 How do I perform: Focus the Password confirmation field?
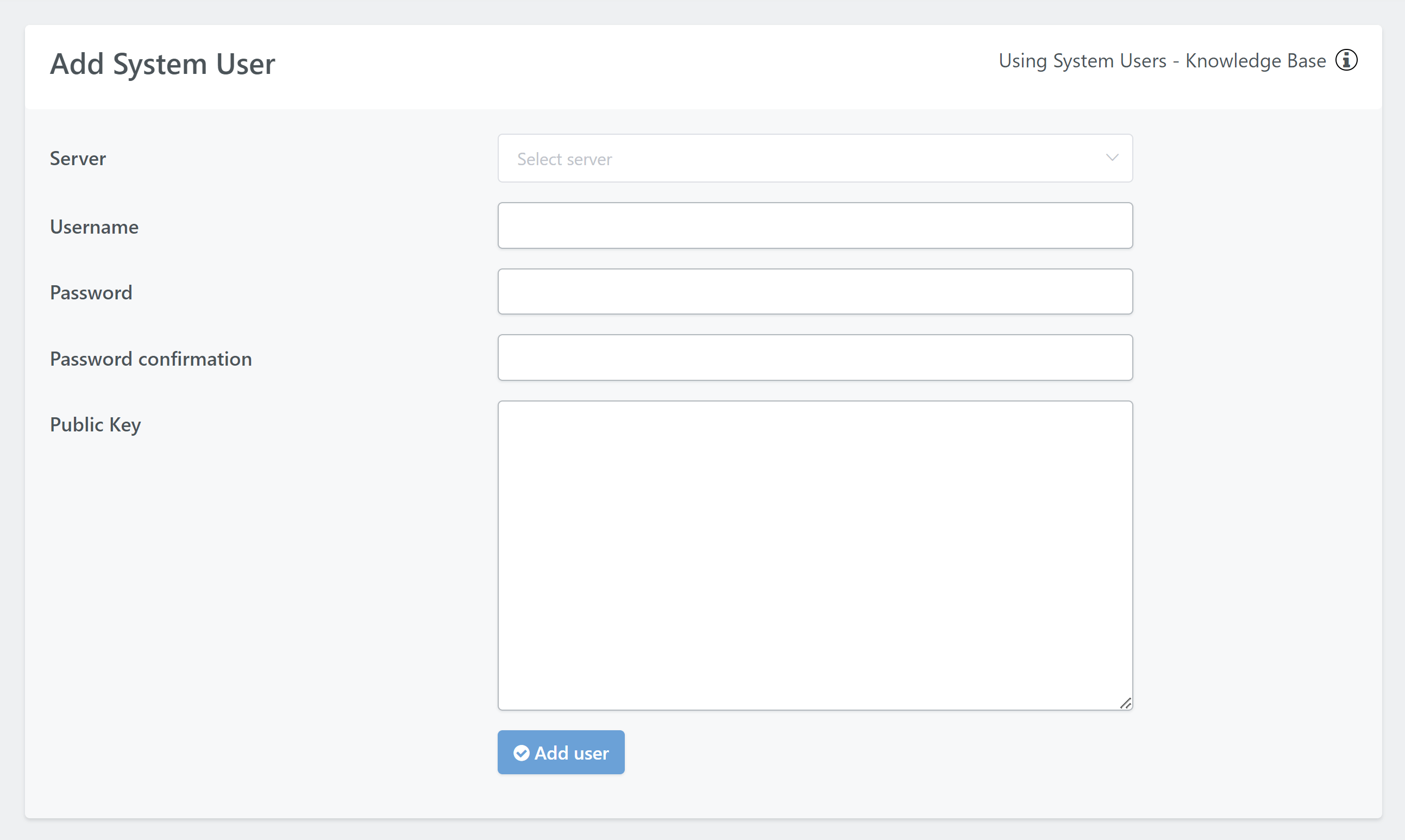[814, 358]
